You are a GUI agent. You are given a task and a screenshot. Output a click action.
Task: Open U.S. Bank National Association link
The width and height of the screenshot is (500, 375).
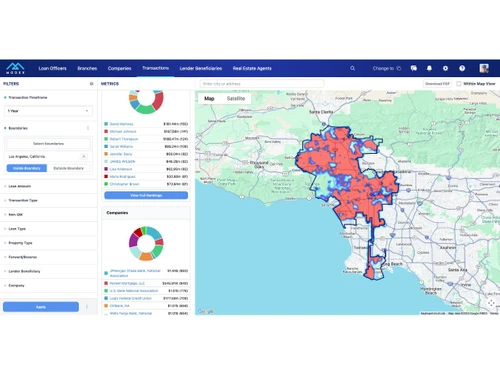tap(134, 291)
